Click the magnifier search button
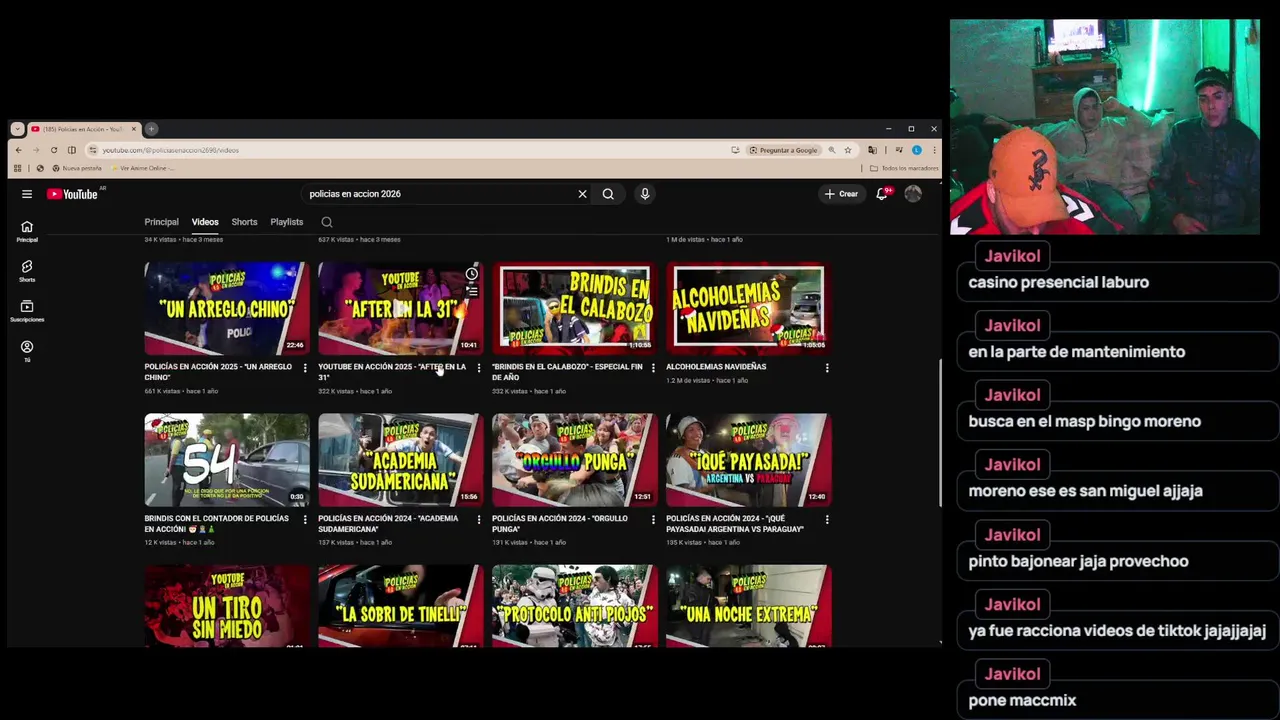This screenshot has width=1280, height=720. point(608,194)
